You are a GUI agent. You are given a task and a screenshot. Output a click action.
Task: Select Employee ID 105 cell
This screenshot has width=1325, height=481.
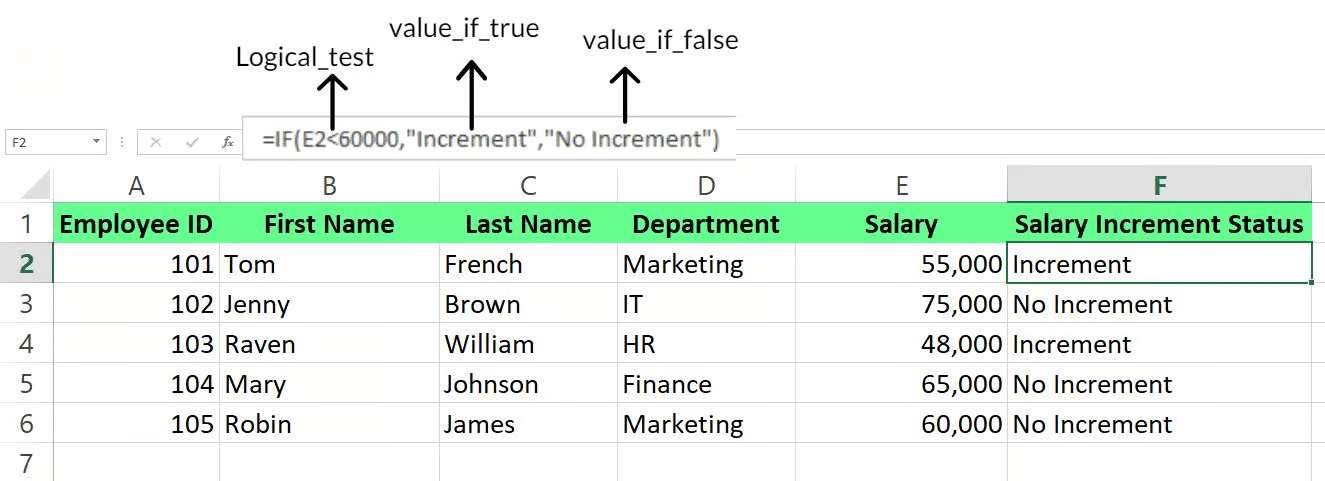137,424
